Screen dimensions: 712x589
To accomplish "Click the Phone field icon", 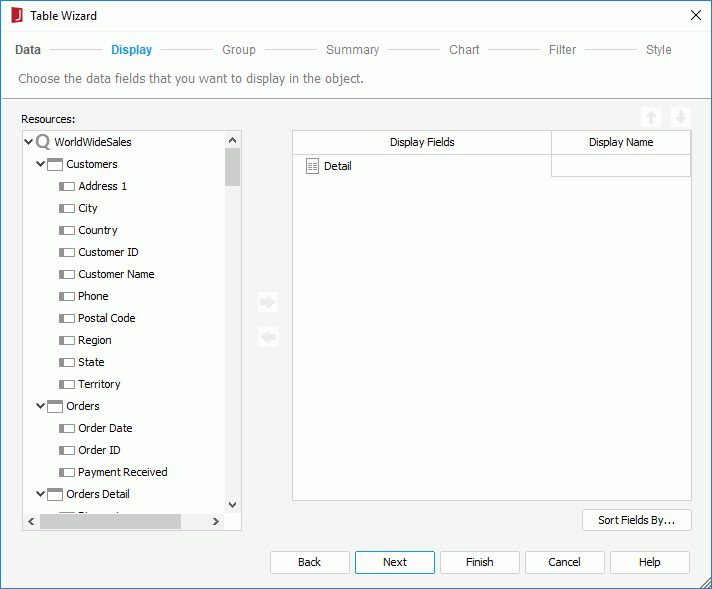I will point(67,297).
